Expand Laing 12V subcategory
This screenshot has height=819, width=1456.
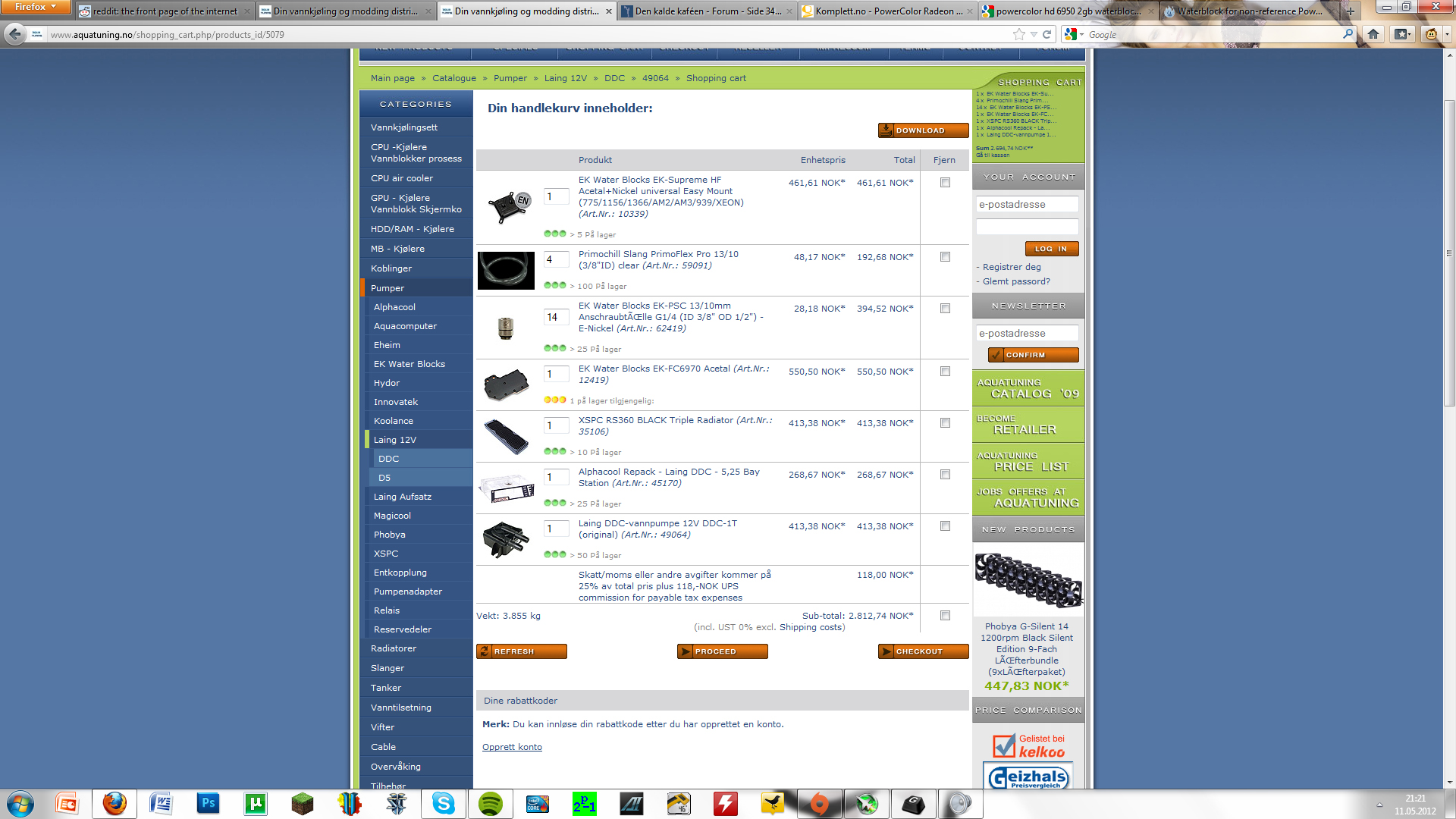[419, 440]
